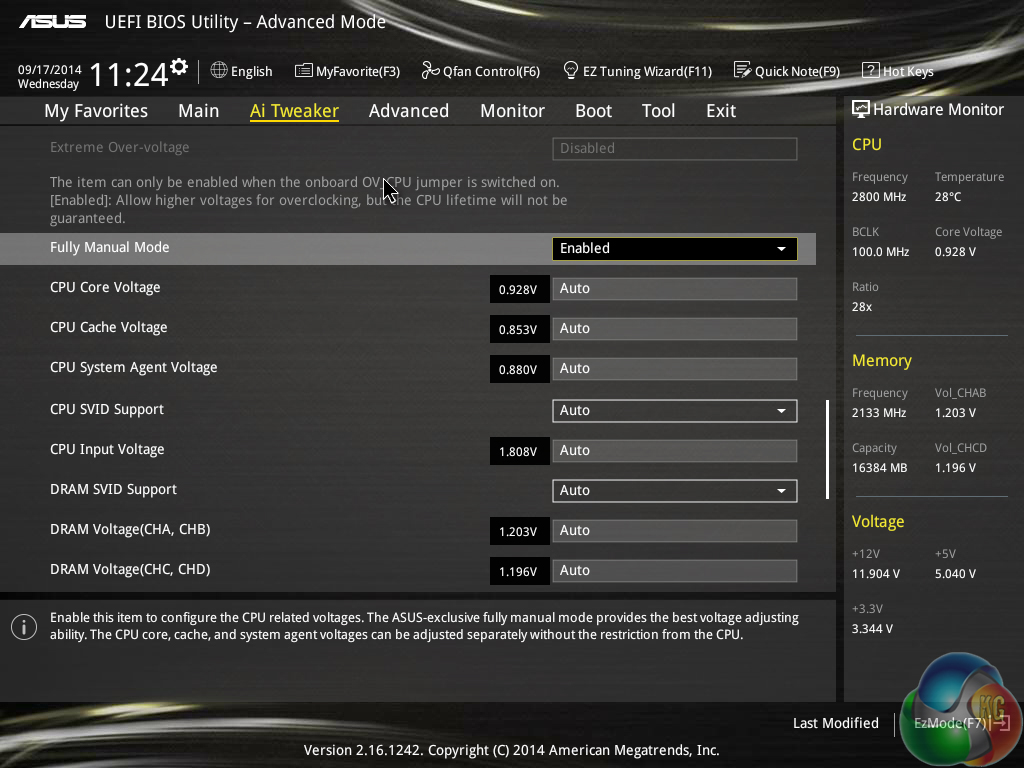Image resolution: width=1024 pixels, height=768 pixels.
Task: Click the 09/17/2014 date text
Action: [x=50, y=69]
